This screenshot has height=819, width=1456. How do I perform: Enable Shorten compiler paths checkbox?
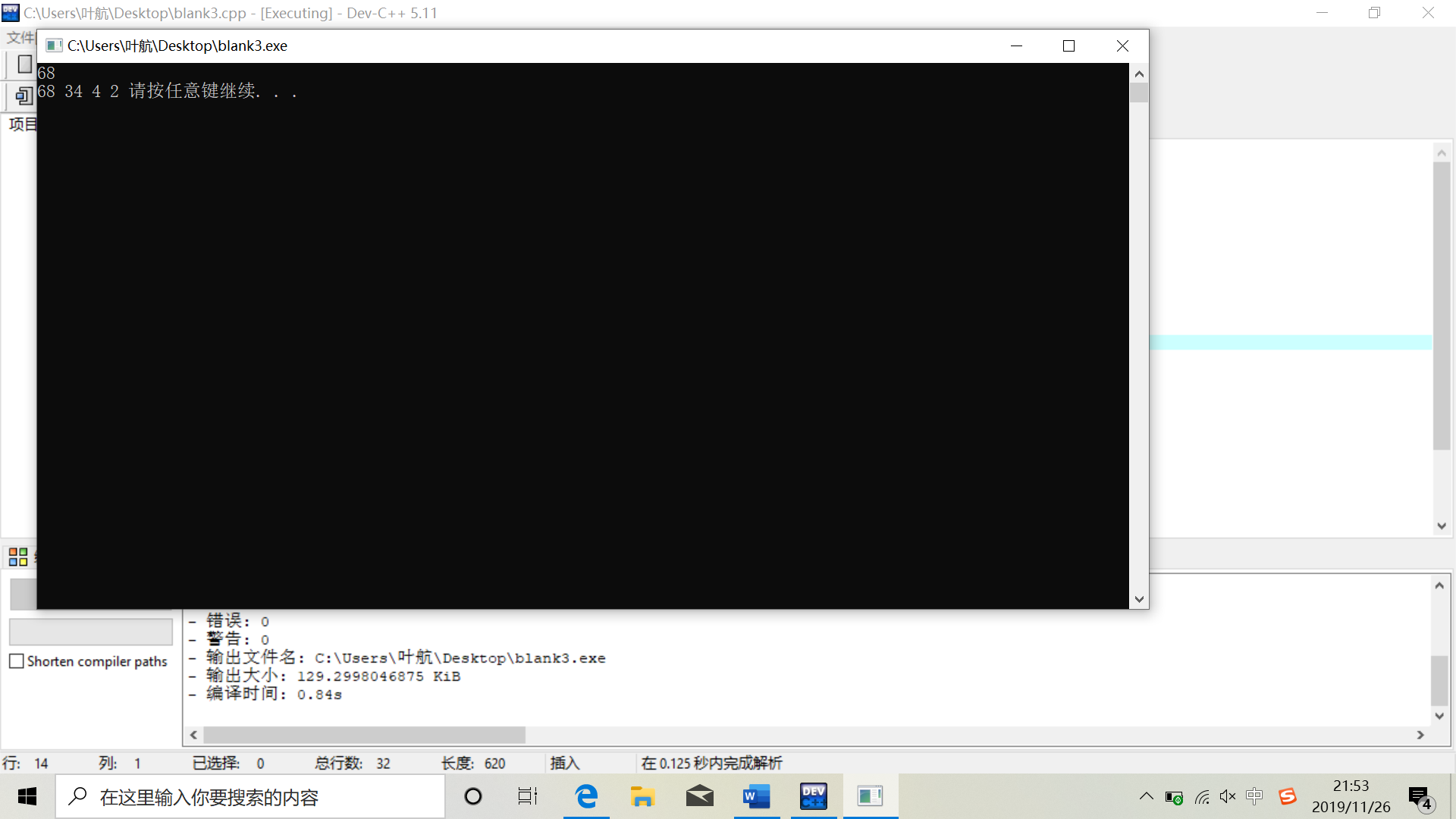point(17,661)
